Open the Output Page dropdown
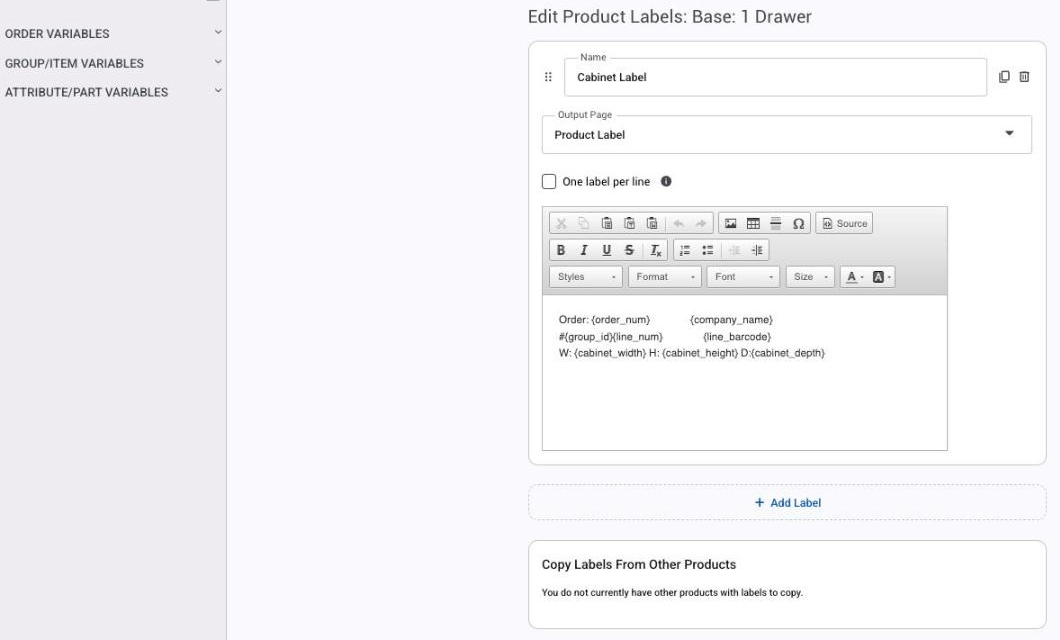This screenshot has width=1060, height=640. click(x=786, y=134)
